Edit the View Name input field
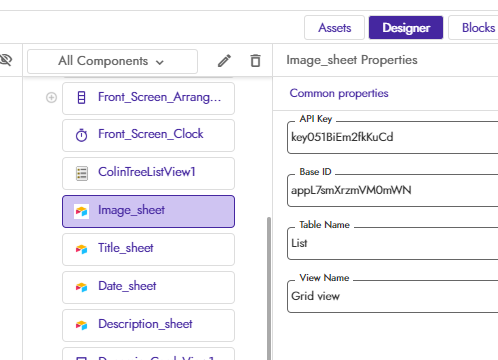This screenshot has width=498, height=360. (x=393, y=296)
